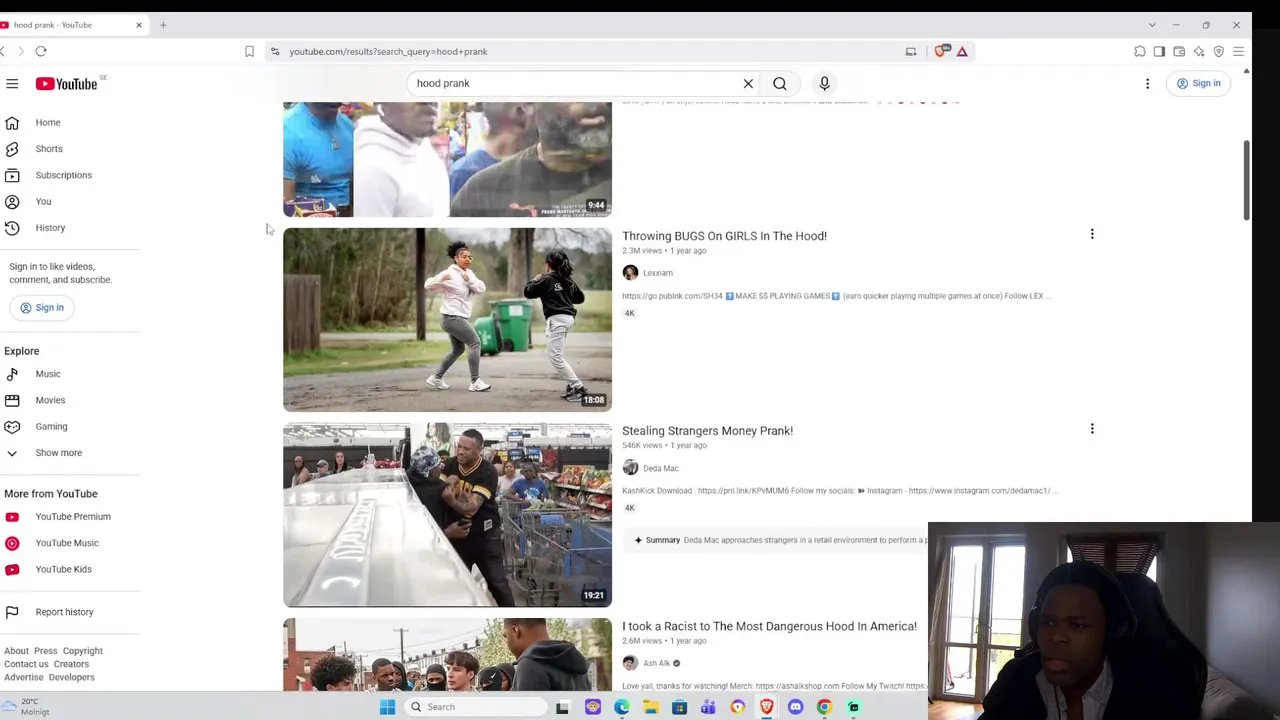Bookmark this page with the bookmark icon
1280x720 pixels.
pyautogui.click(x=249, y=52)
